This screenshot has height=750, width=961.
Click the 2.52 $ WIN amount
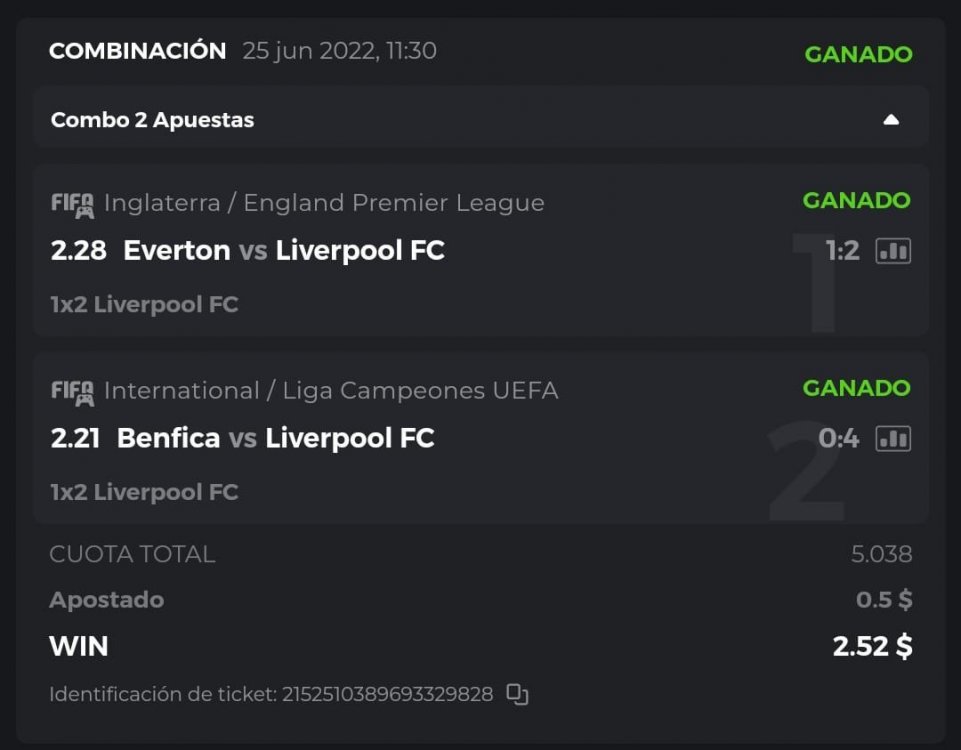pos(872,646)
